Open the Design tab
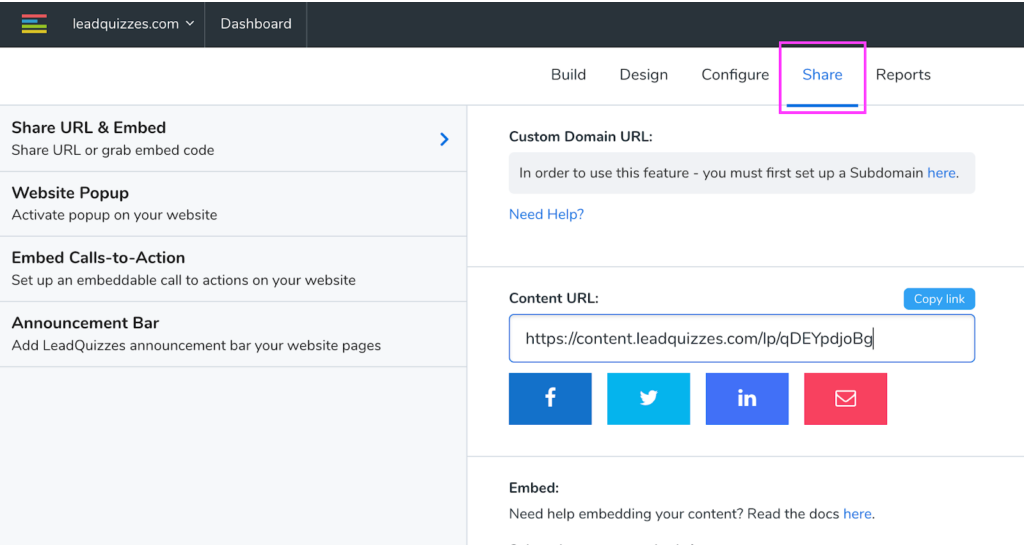 click(643, 75)
